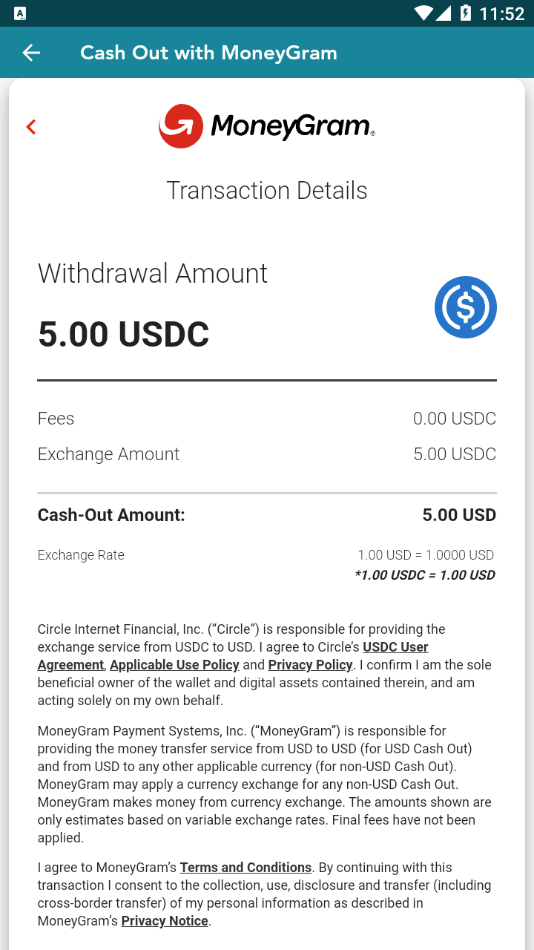Image resolution: width=534 pixels, height=950 pixels.
Task: Tap the Cash-Out Amount 5.00 USD value
Action: (x=459, y=515)
